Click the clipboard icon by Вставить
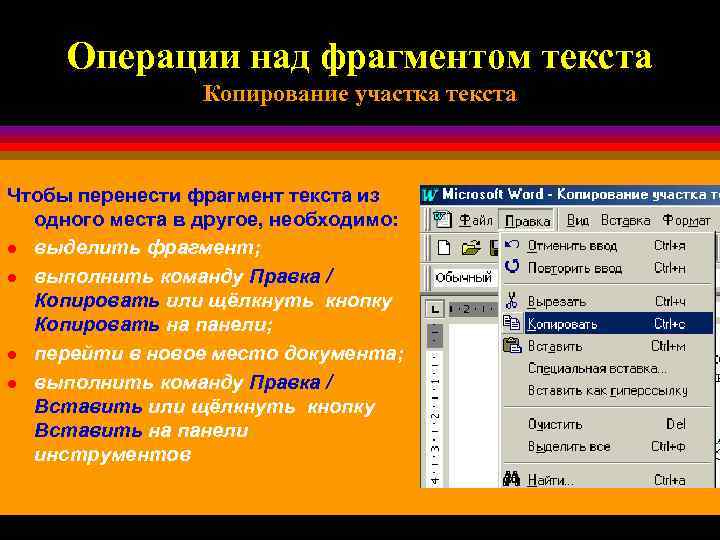Screen dimensions: 720x540 pos(512,345)
